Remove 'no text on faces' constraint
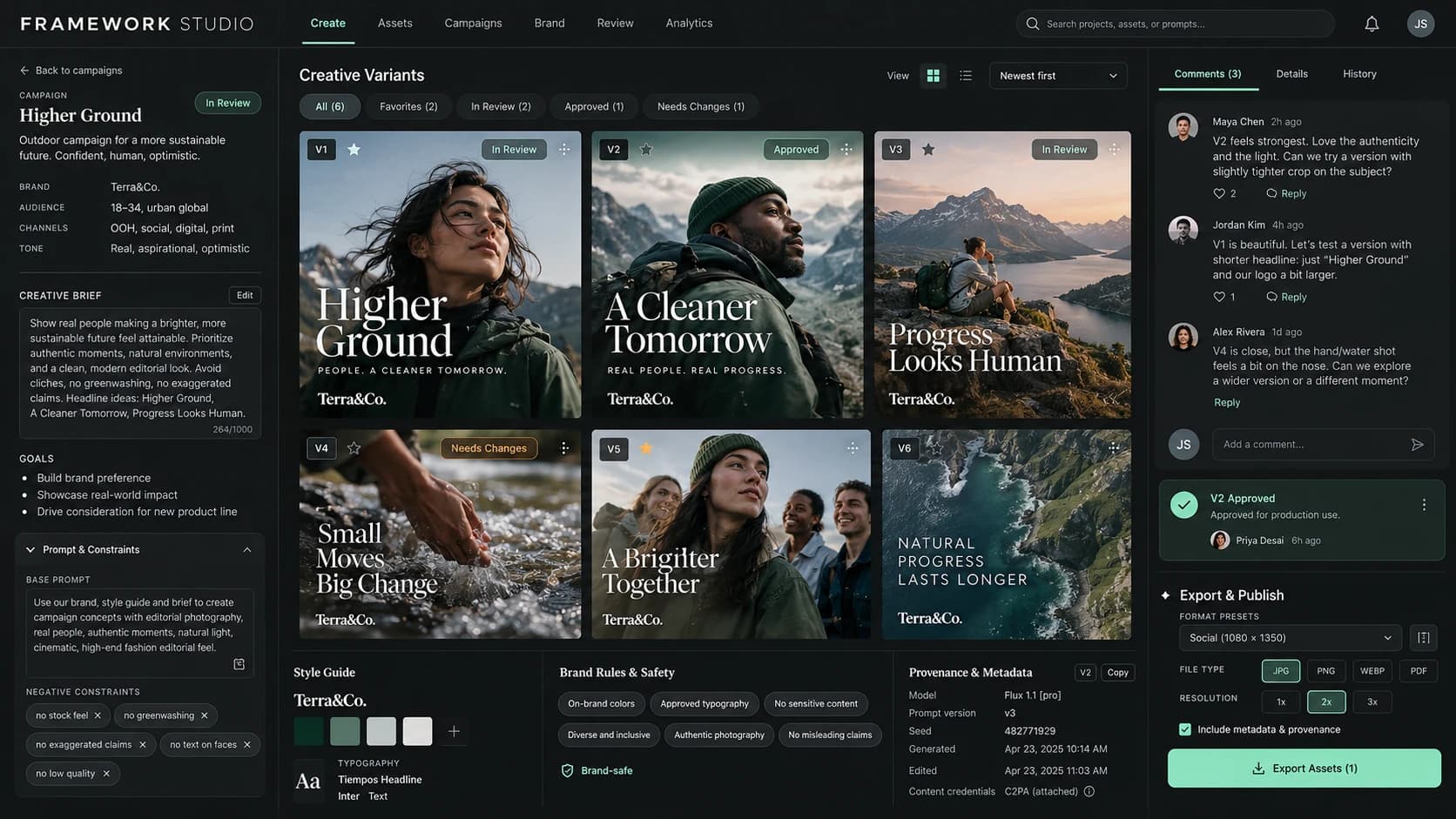This screenshot has height=819, width=1456. point(247,745)
